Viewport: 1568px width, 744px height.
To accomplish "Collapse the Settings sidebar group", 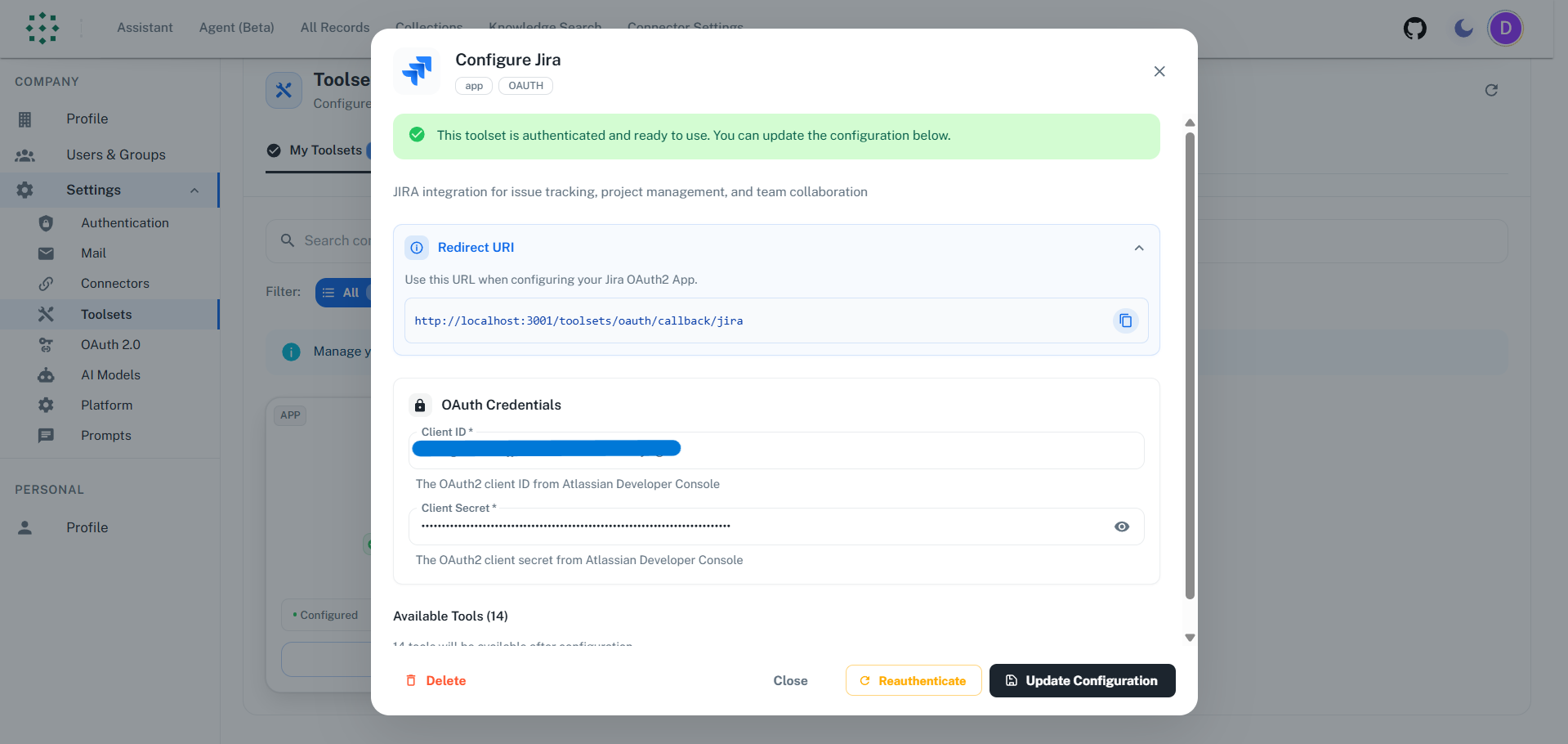I will (x=194, y=190).
